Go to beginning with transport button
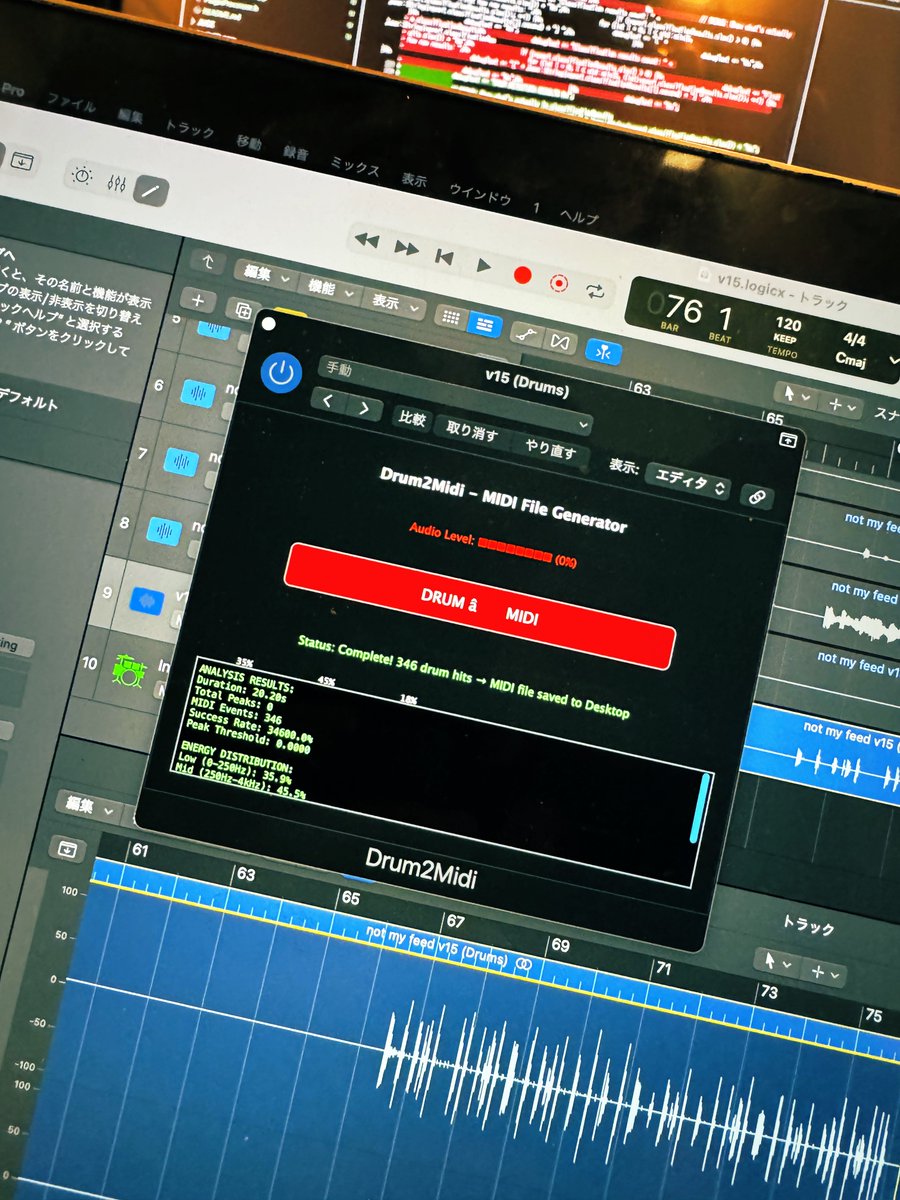 click(x=444, y=256)
